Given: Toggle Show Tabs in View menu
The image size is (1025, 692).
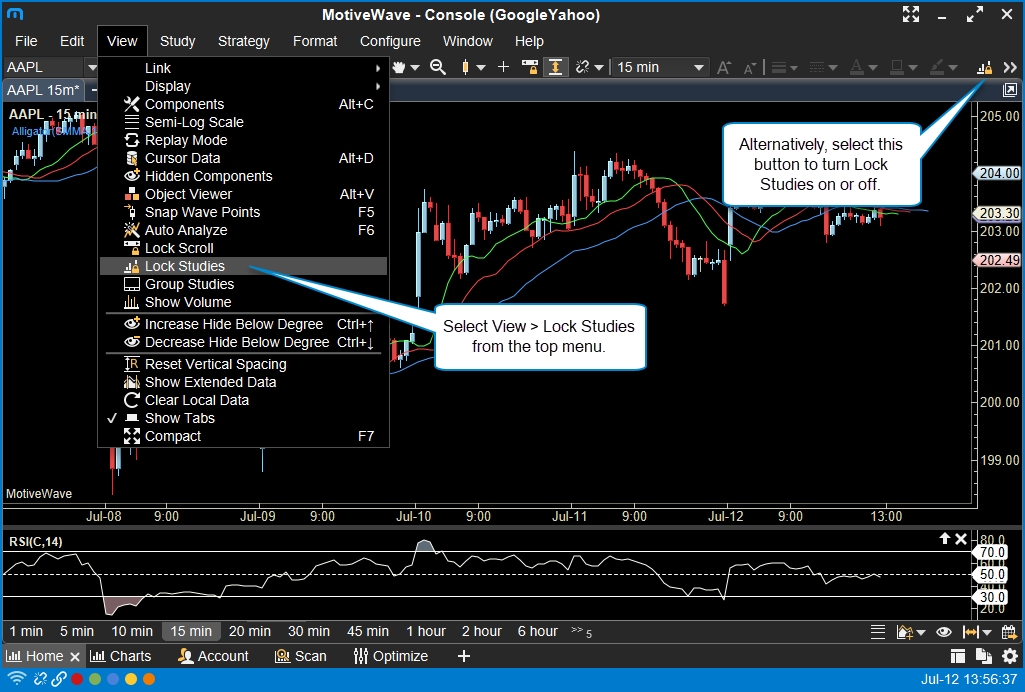Looking at the screenshot, I should tap(180, 418).
